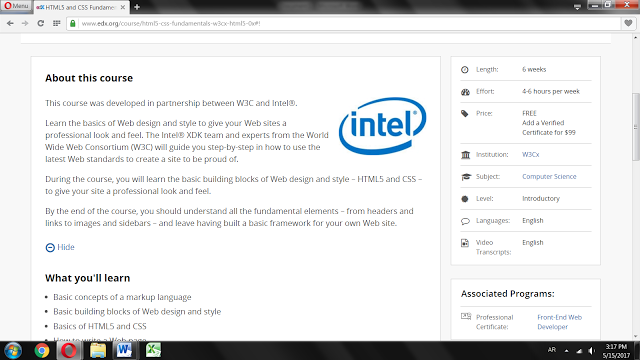The height and width of the screenshot is (360, 640).
Task: Click 'Associated Programs:' heading
Action: 508,294
